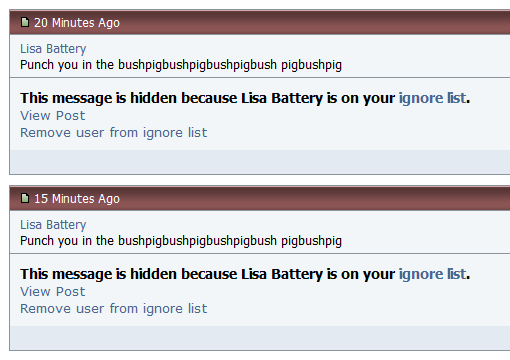The height and width of the screenshot is (360, 510).
Task: Click View Post in the 15-minute-old message
Action: (53, 292)
